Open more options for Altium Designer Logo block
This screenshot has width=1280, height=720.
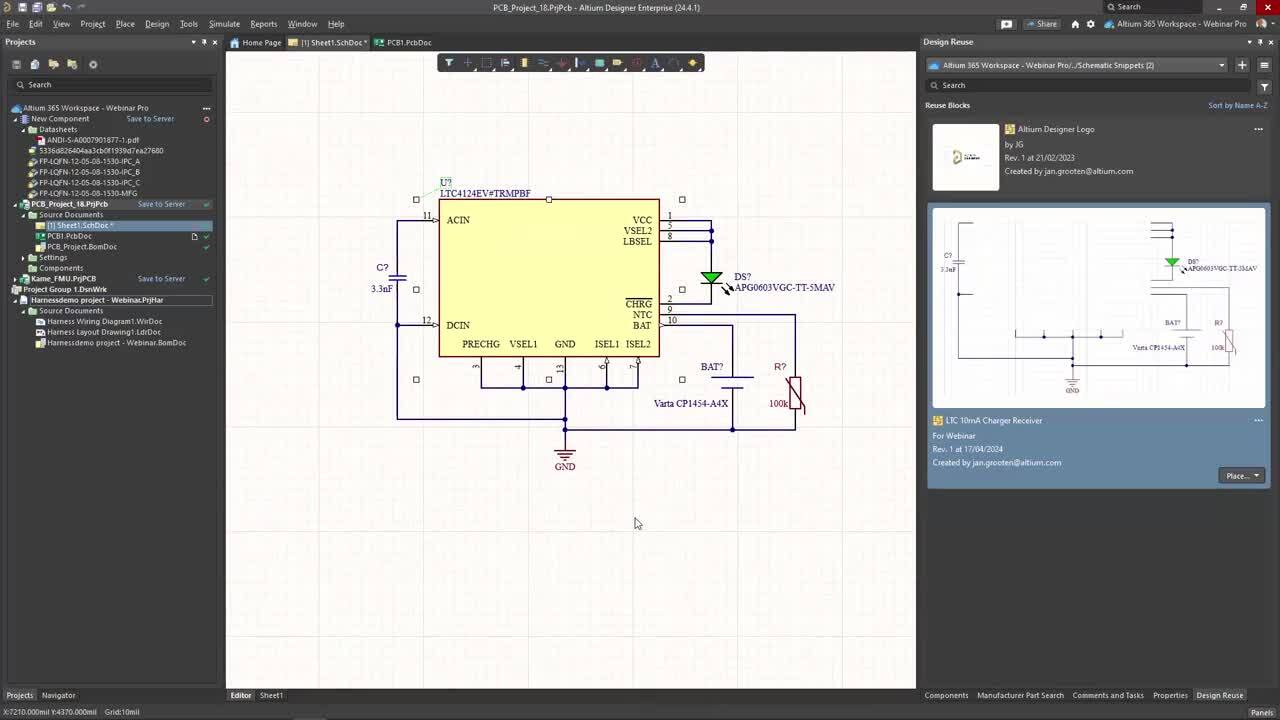click(x=1258, y=129)
